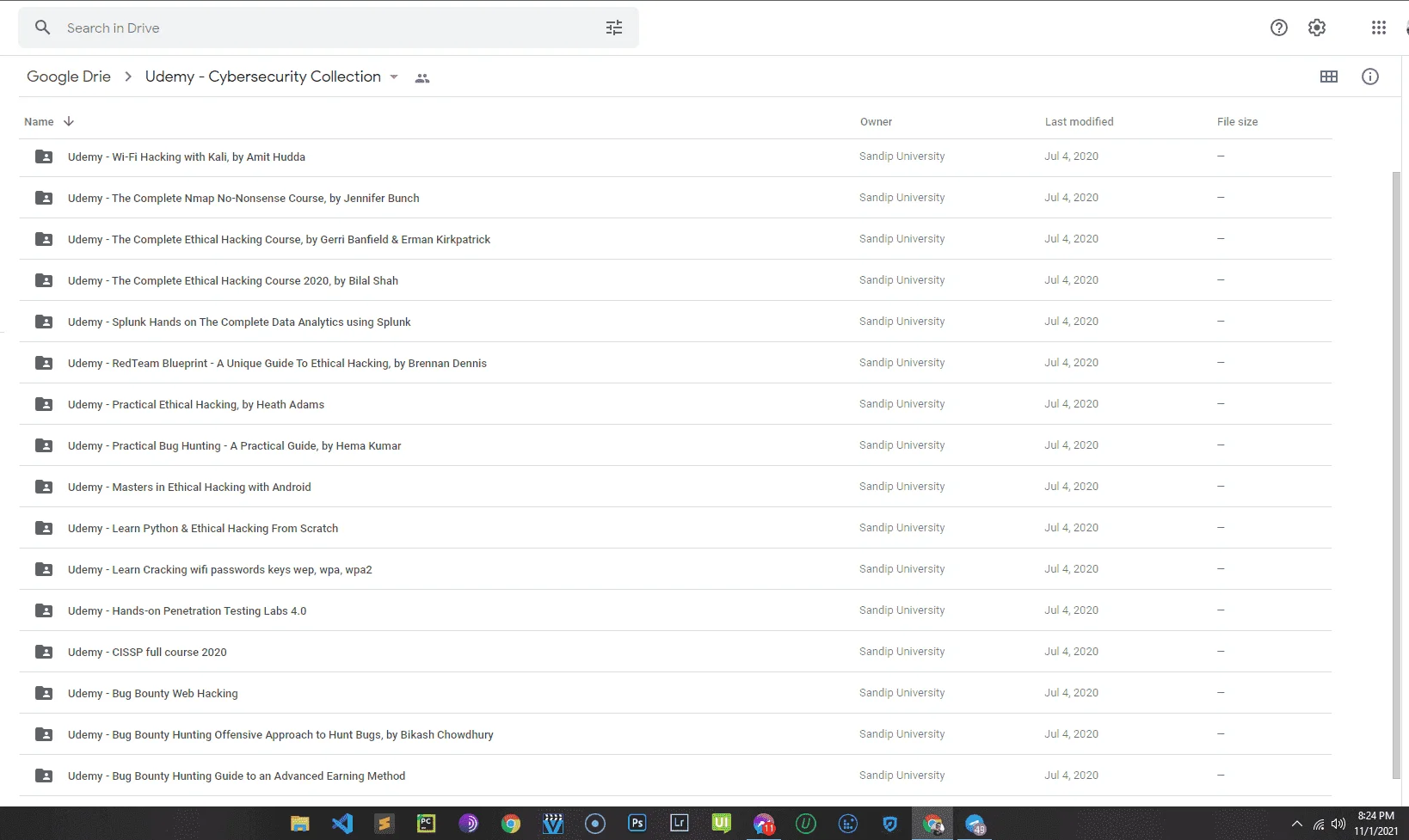Image resolution: width=1409 pixels, height=840 pixels.
Task: Open Settings gear icon
Action: (x=1317, y=28)
